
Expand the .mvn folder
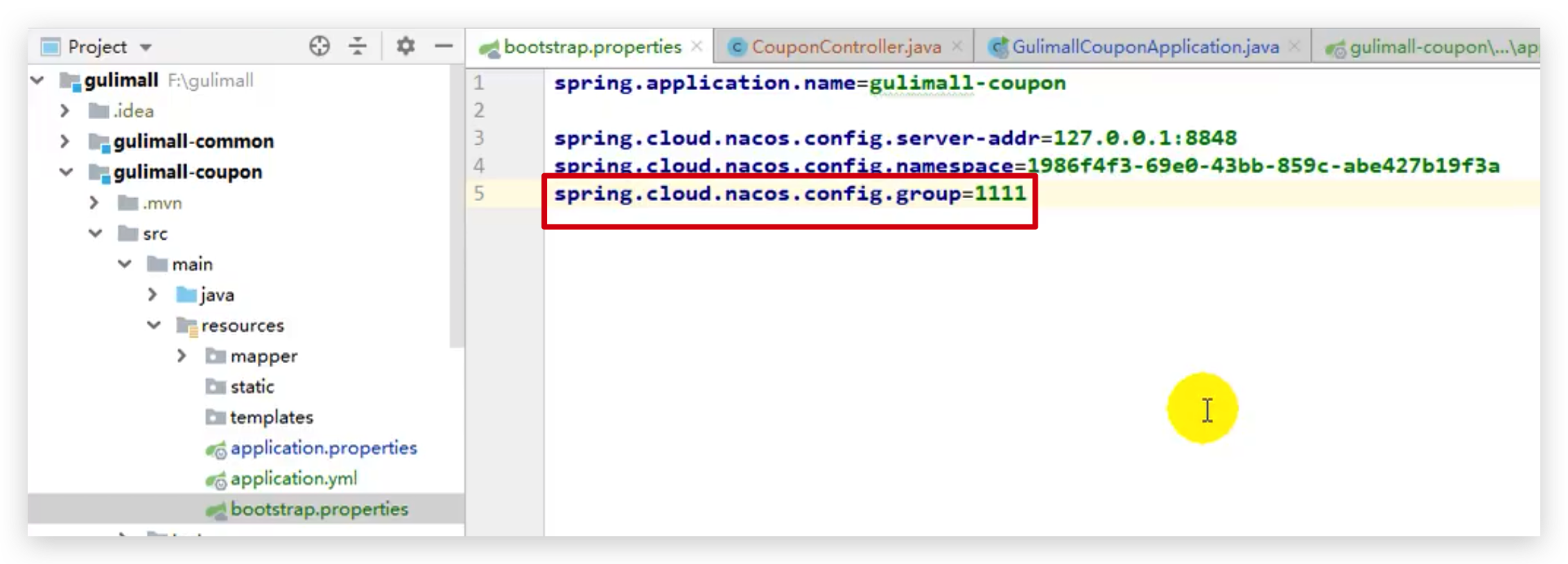[94, 203]
